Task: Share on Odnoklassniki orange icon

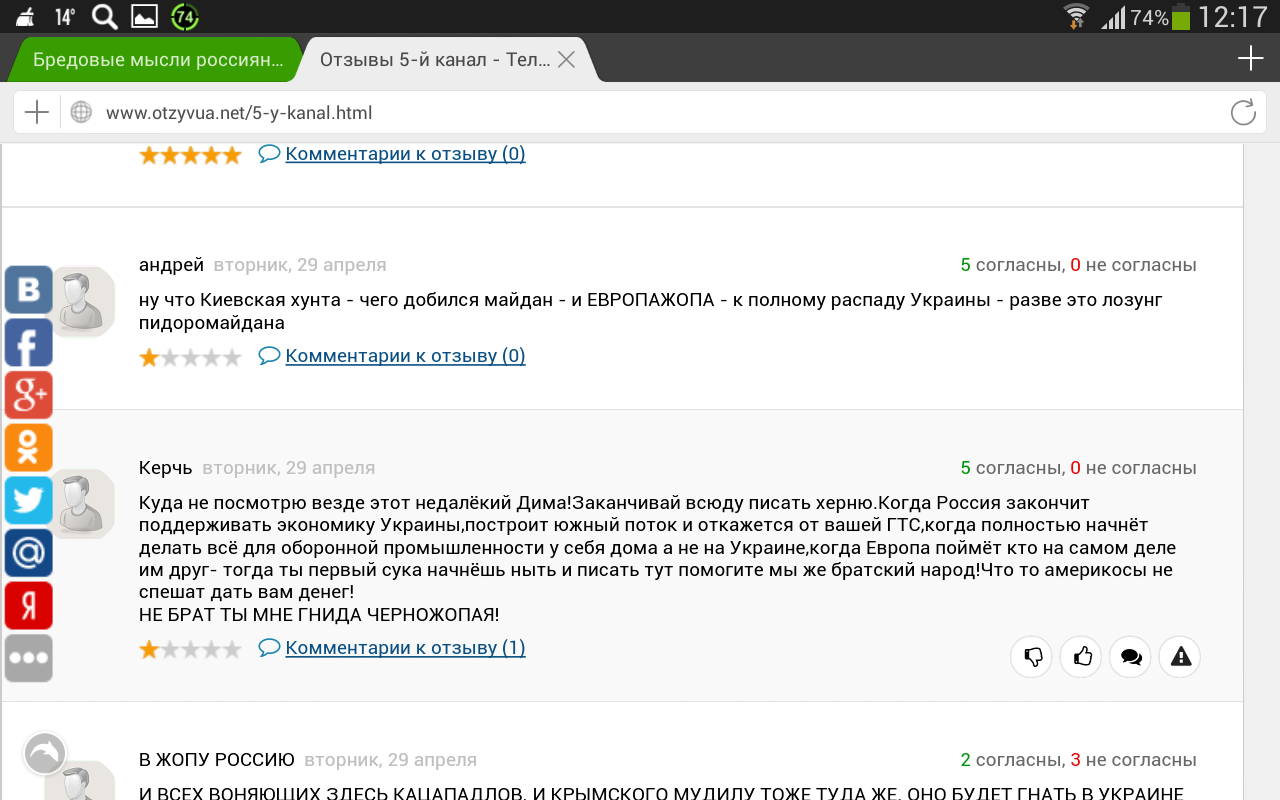Action: coord(28,448)
